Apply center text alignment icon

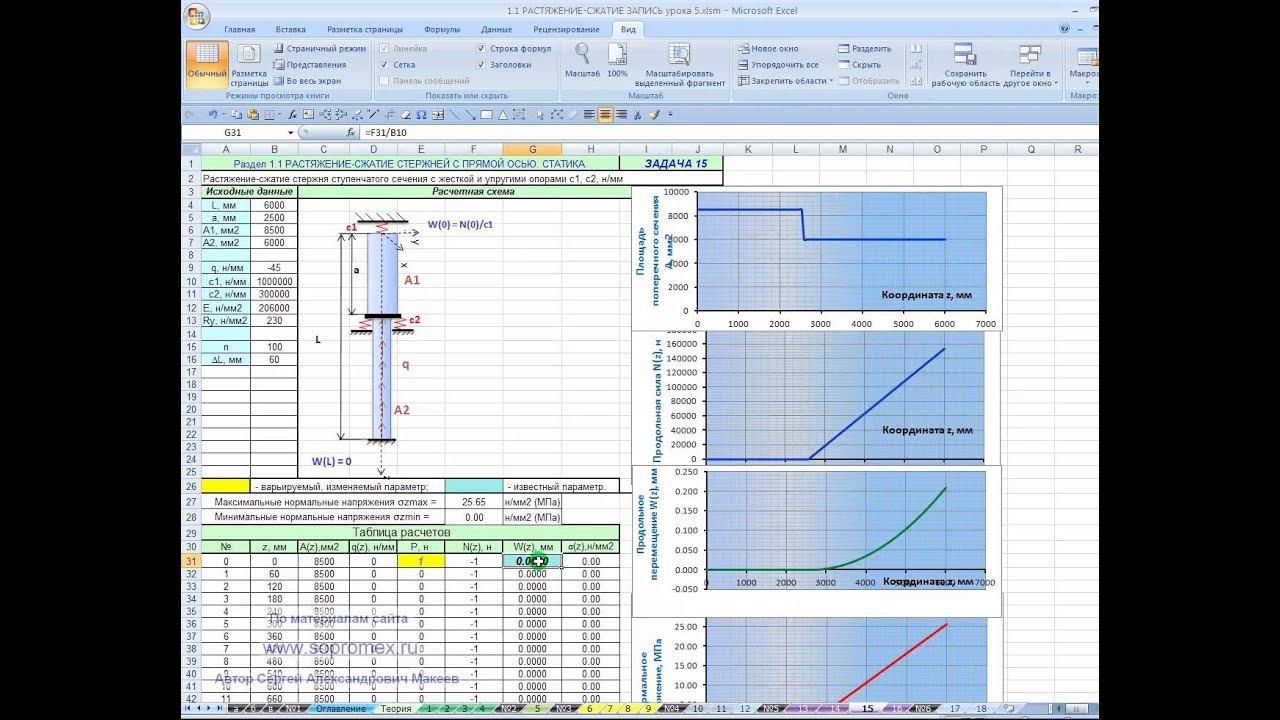click(x=605, y=115)
